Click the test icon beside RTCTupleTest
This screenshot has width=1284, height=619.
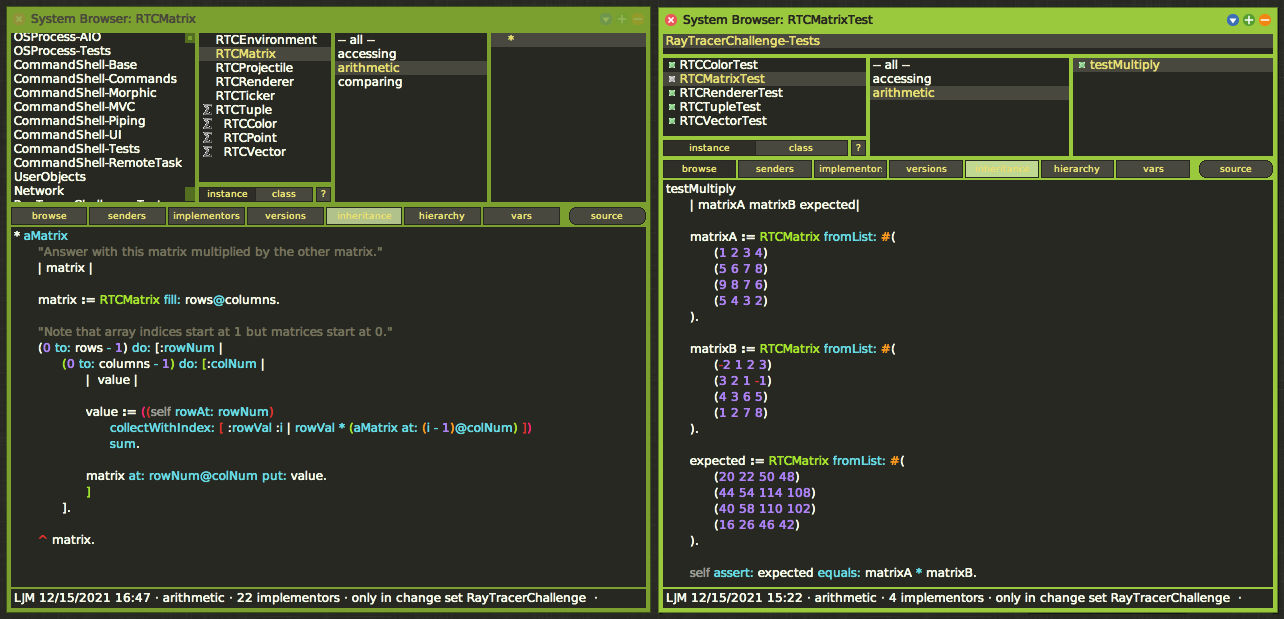click(672, 107)
